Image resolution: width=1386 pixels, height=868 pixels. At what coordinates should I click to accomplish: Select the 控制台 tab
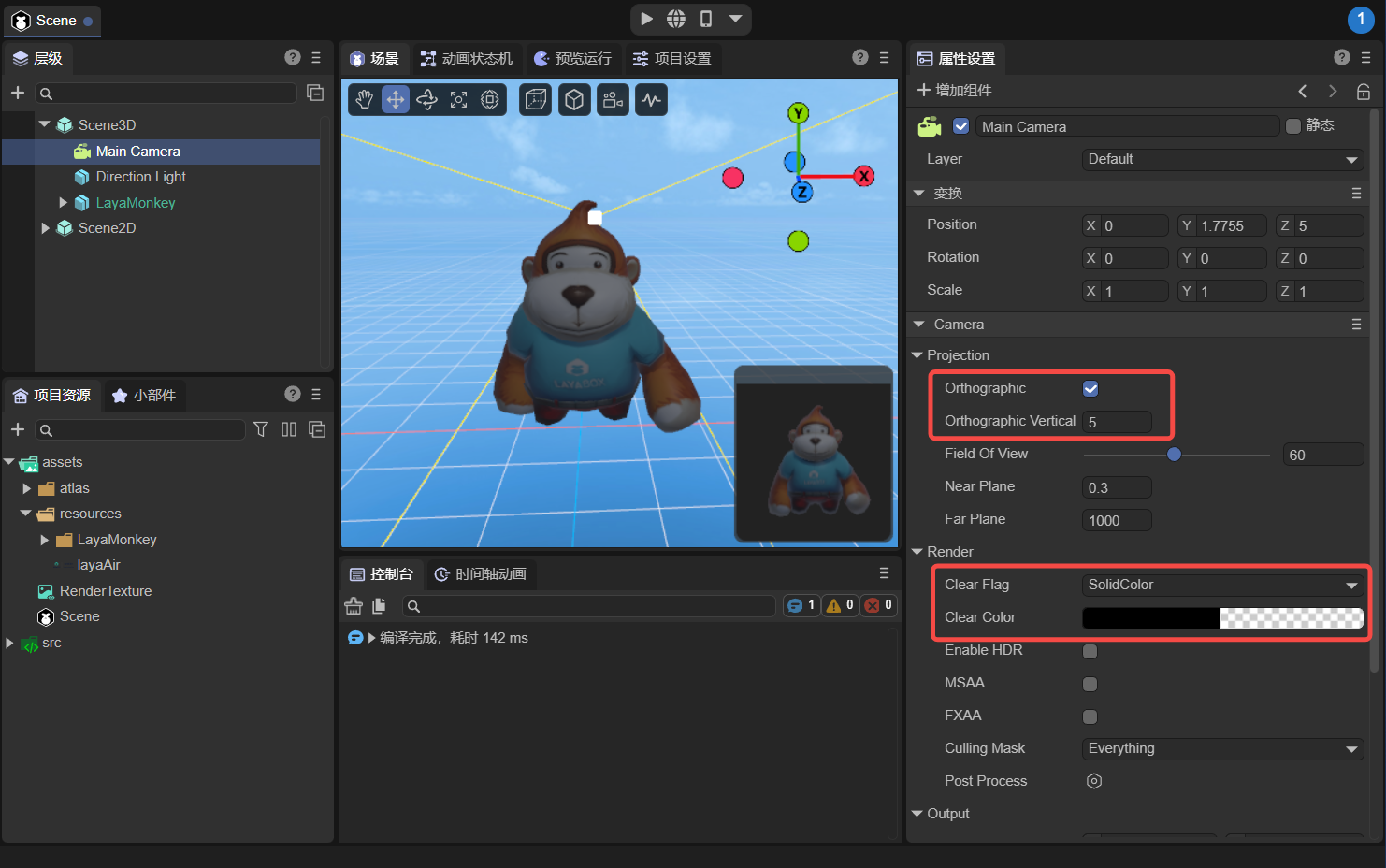(x=381, y=574)
